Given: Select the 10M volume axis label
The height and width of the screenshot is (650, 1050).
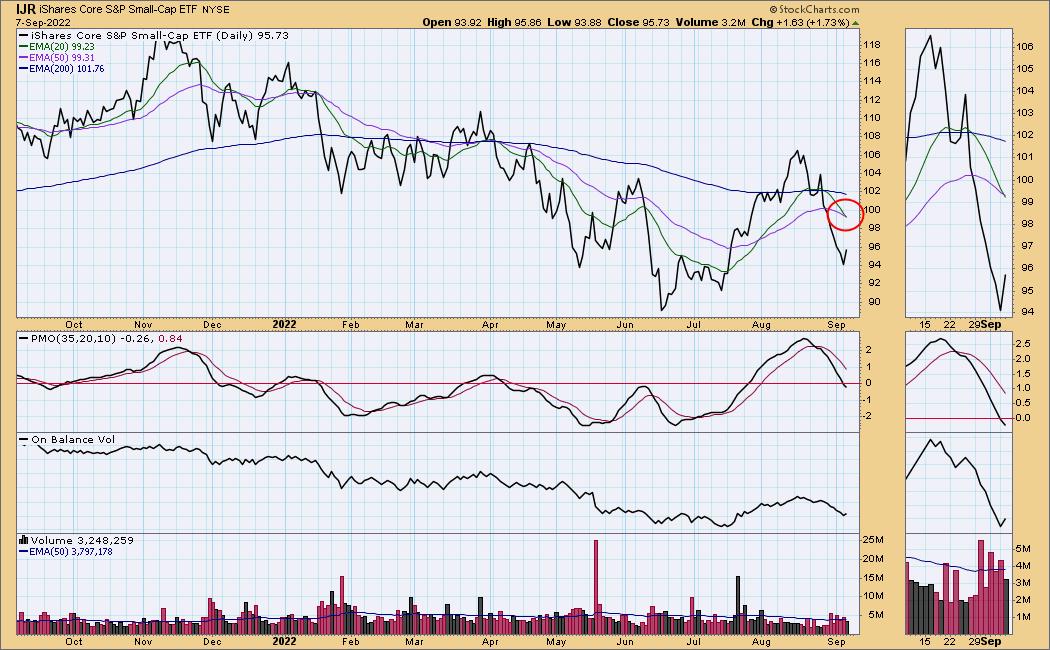Looking at the screenshot, I should (x=875, y=596).
